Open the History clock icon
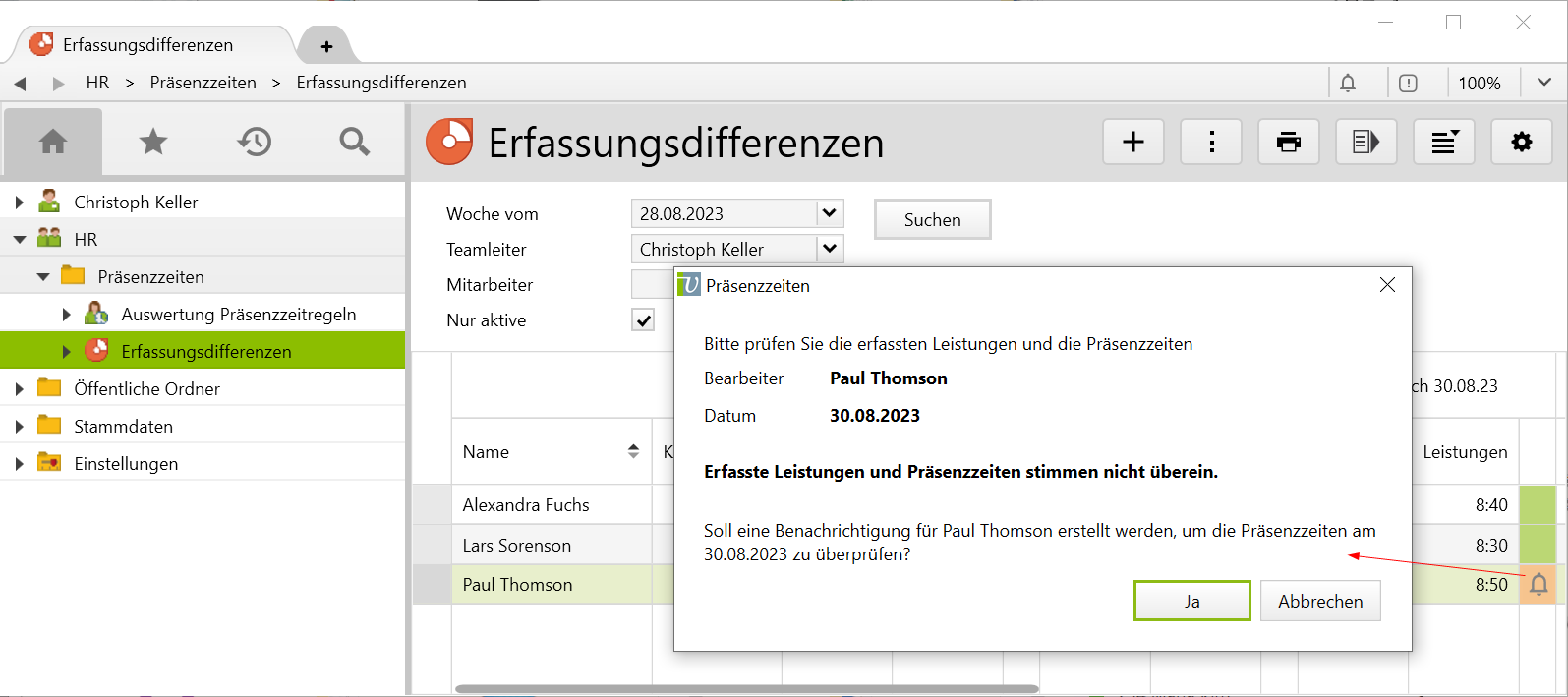This screenshot has width=1568, height=697. (254, 143)
